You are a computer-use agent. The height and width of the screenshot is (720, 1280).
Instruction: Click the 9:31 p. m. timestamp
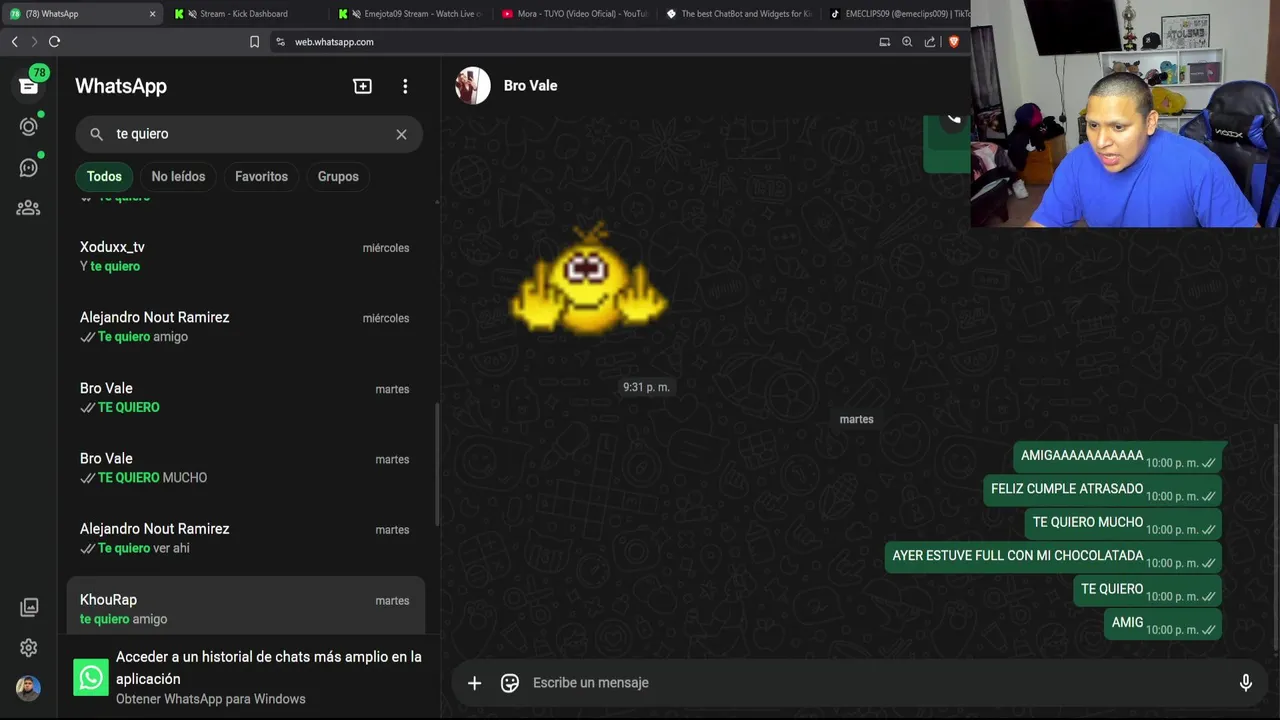pos(646,387)
